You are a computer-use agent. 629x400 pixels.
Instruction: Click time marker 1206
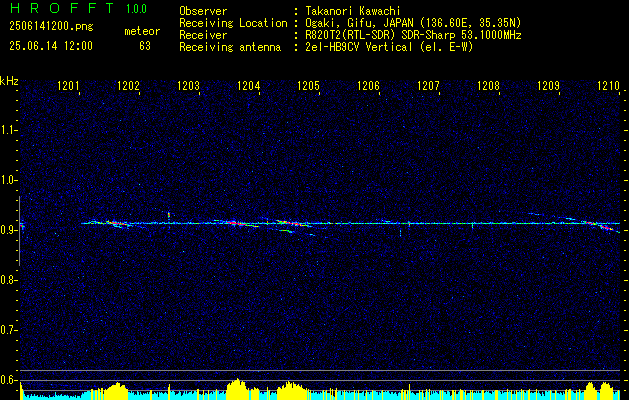click(x=368, y=85)
